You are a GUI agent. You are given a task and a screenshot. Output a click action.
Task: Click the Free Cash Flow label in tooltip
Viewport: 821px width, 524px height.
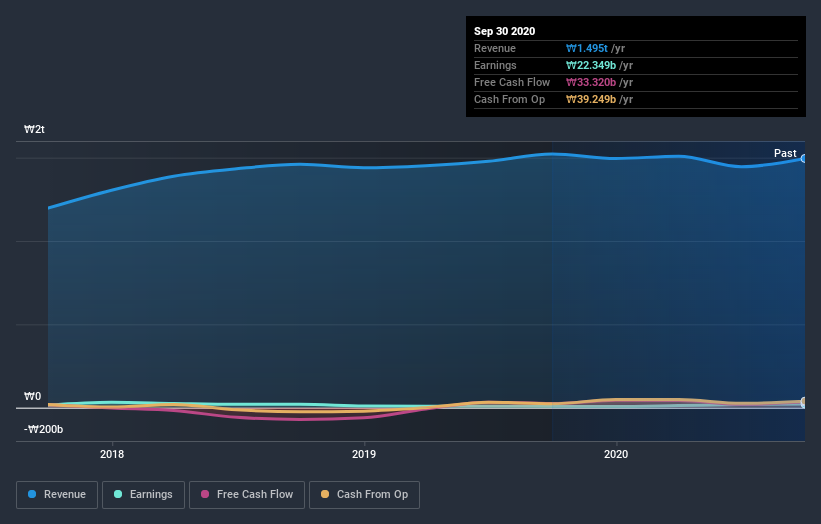point(512,83)
